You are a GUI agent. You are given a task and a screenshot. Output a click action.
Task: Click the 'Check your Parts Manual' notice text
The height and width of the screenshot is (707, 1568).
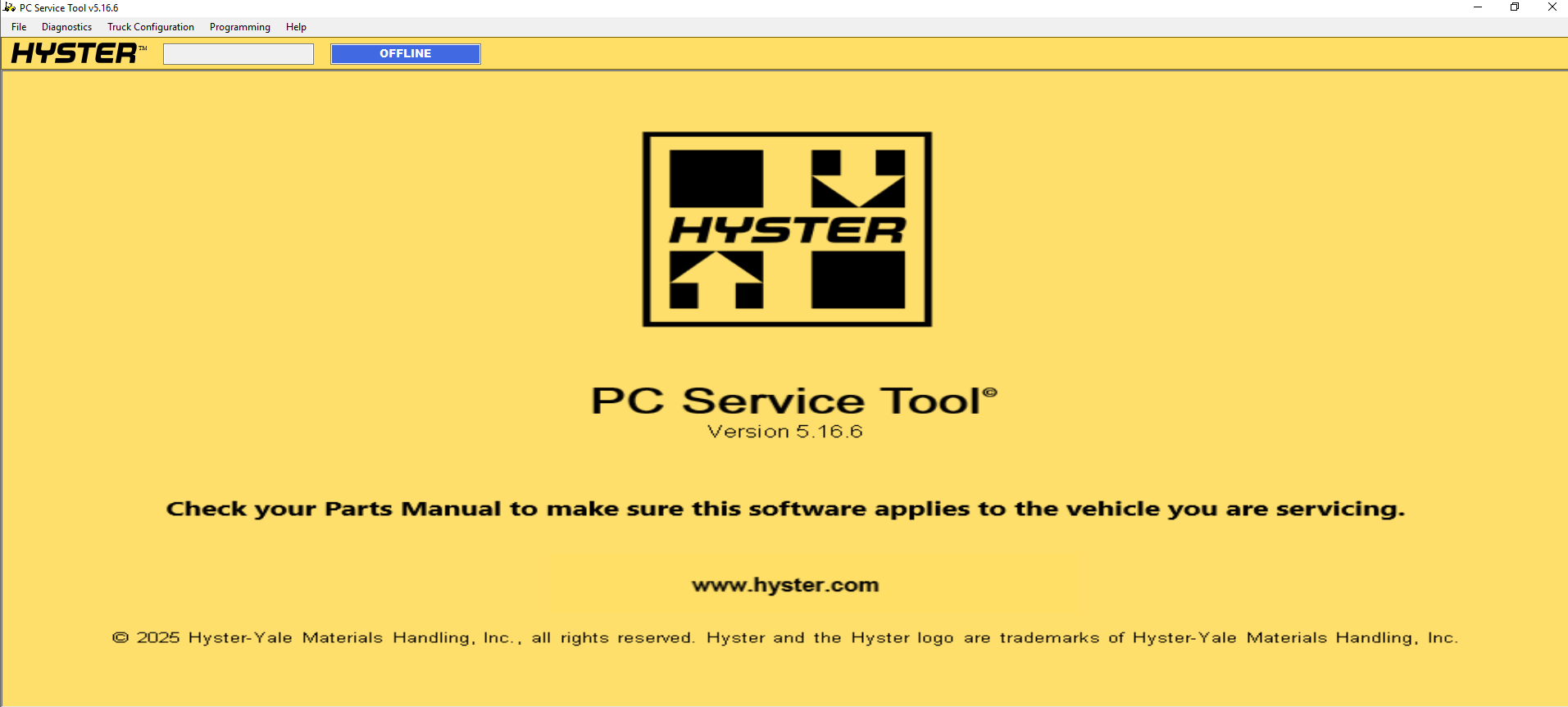[785, 509]
